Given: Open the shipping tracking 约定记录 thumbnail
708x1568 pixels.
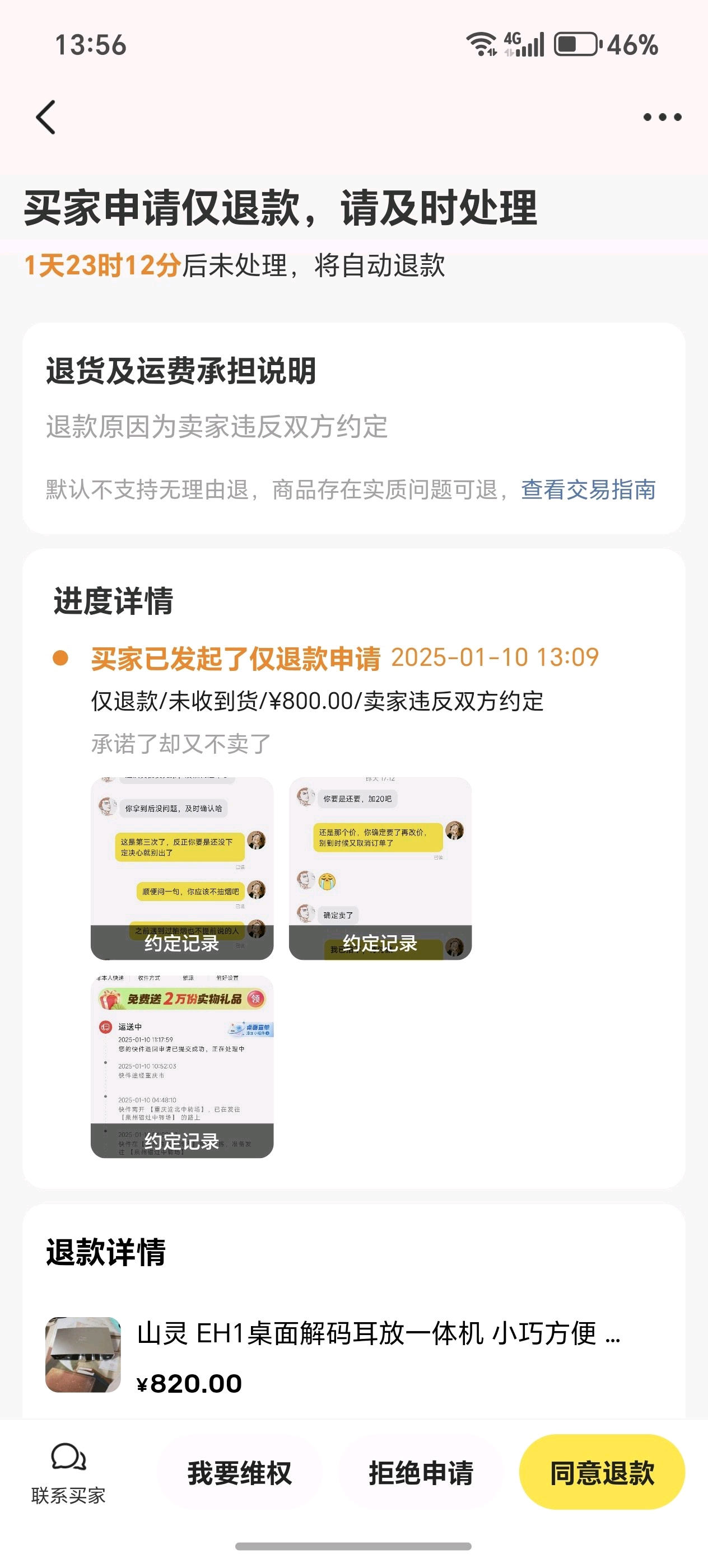Looking at the screenshot, I should (x=182, y=1067).
